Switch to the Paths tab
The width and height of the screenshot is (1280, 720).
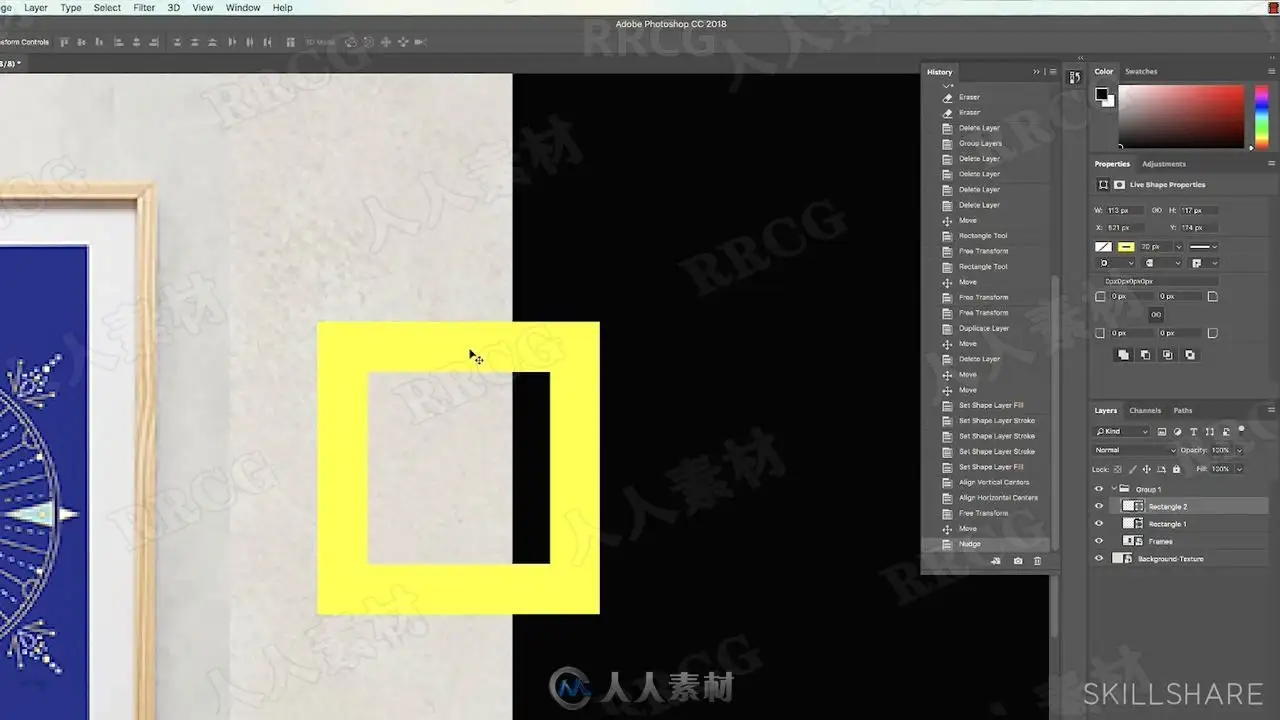1183,410
